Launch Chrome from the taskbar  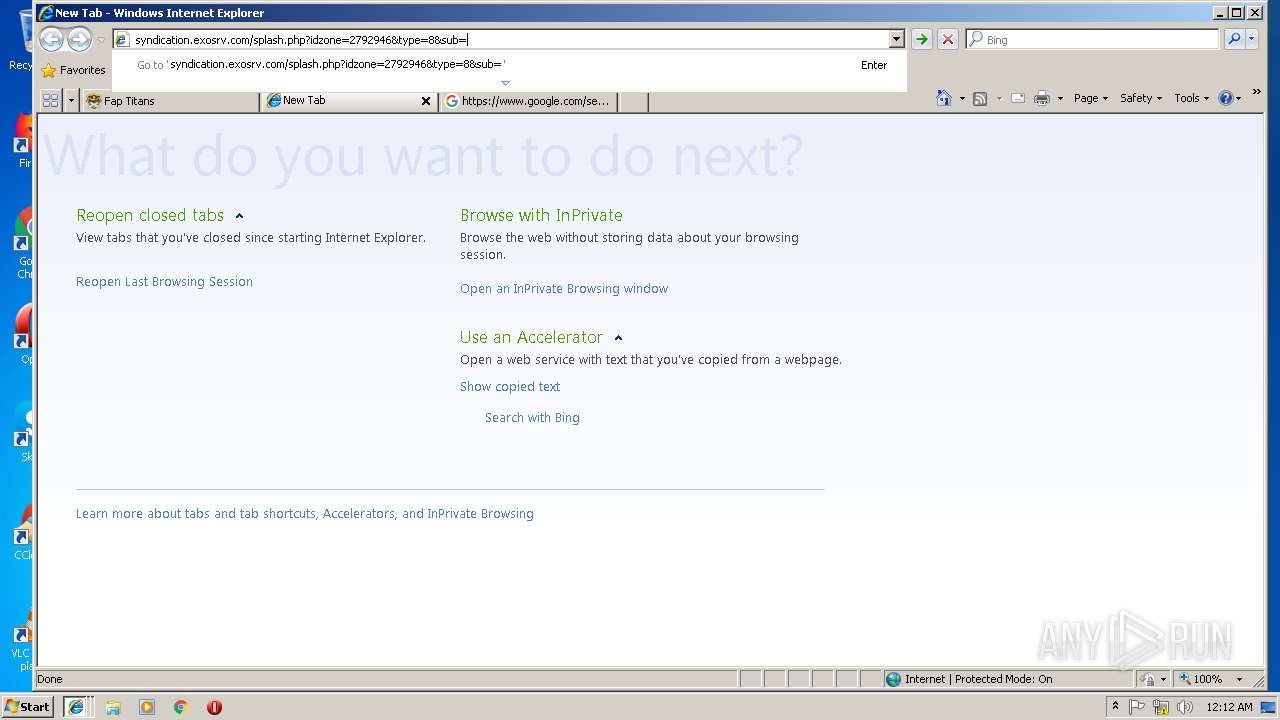coord(181,707)
